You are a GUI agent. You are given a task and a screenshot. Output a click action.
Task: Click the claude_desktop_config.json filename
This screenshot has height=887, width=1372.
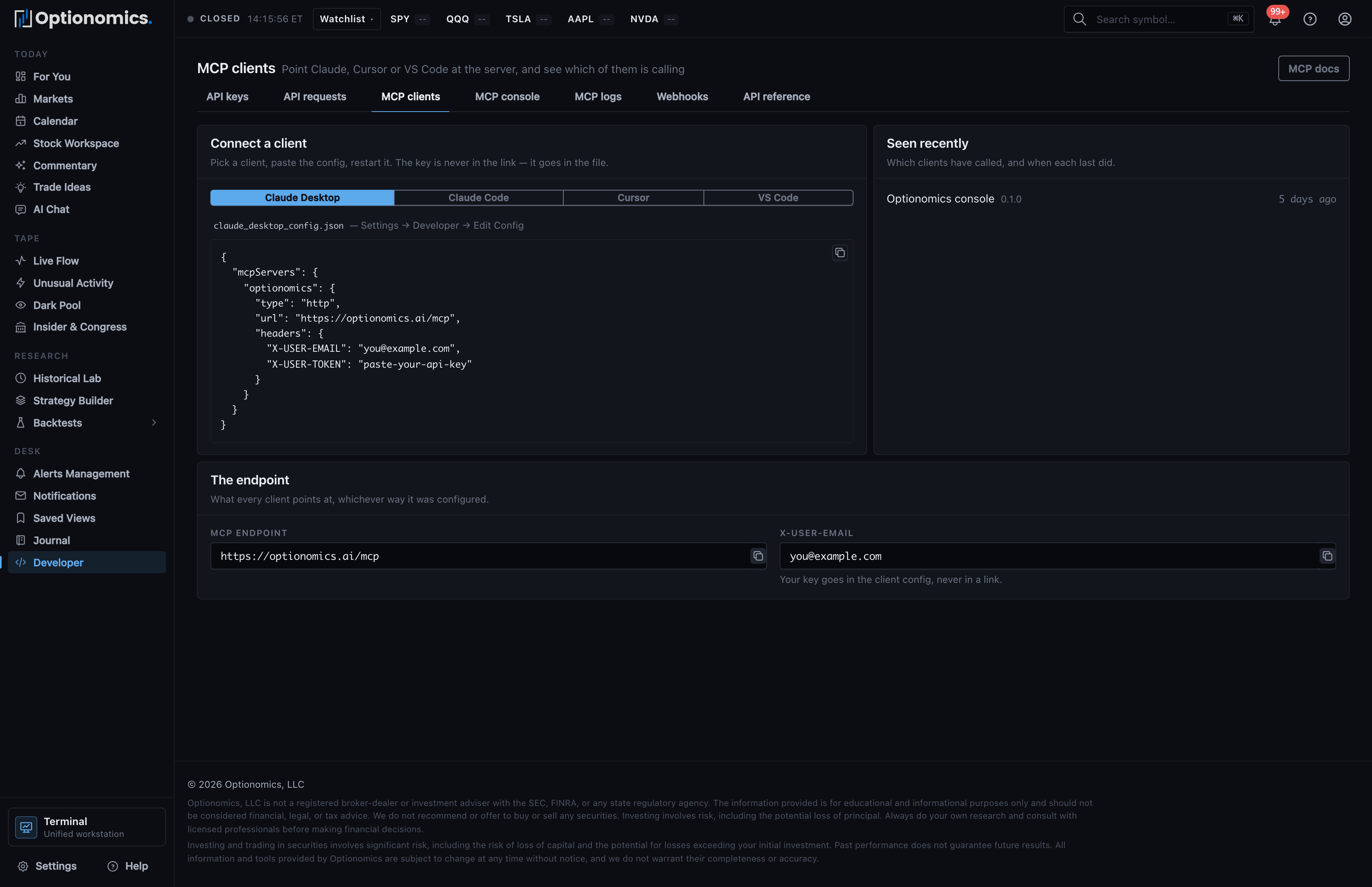point(279,226)
